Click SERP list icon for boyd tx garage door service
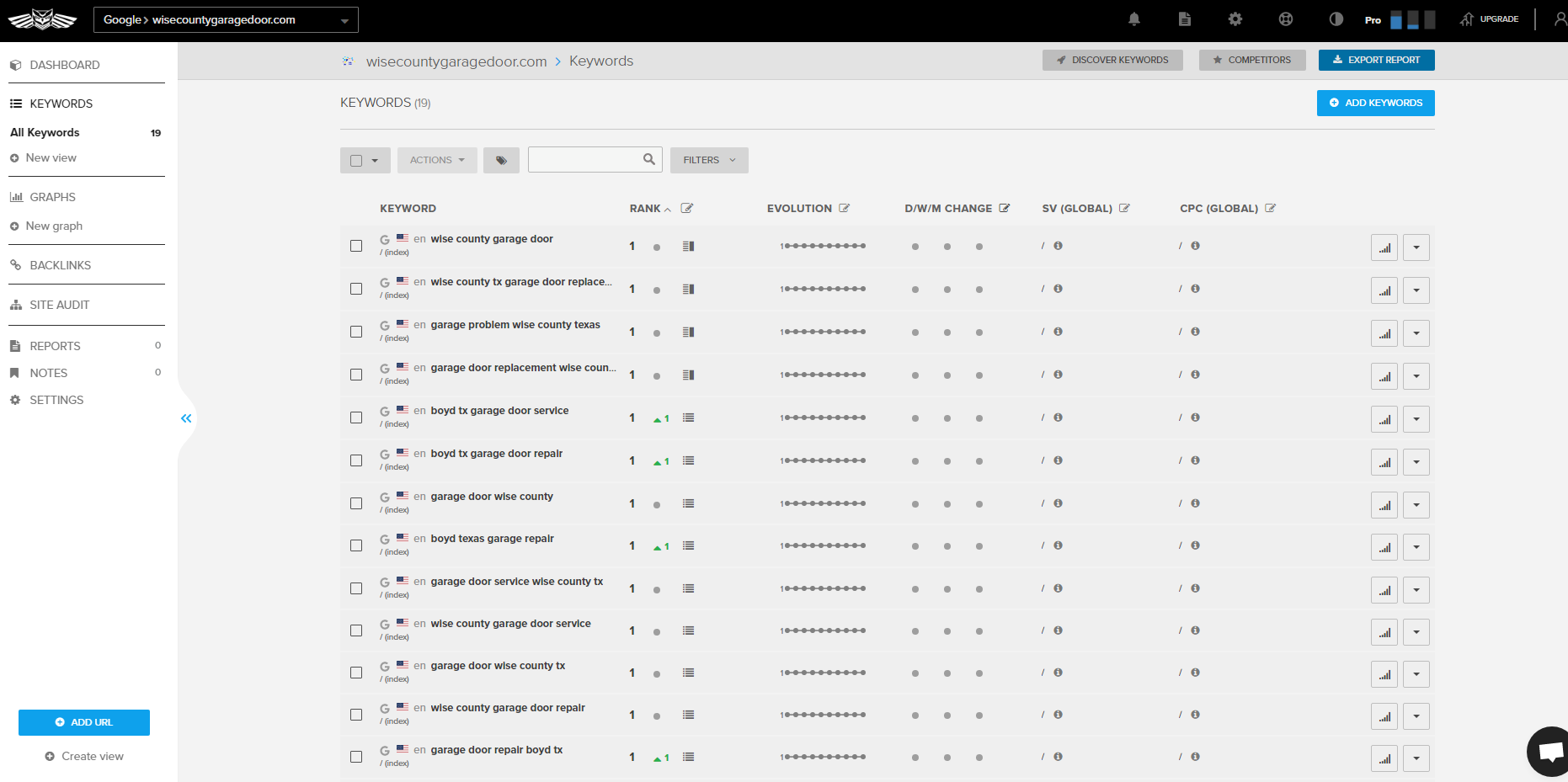The width and height of the screenshot is (1568, 782). tap(688, 418)
